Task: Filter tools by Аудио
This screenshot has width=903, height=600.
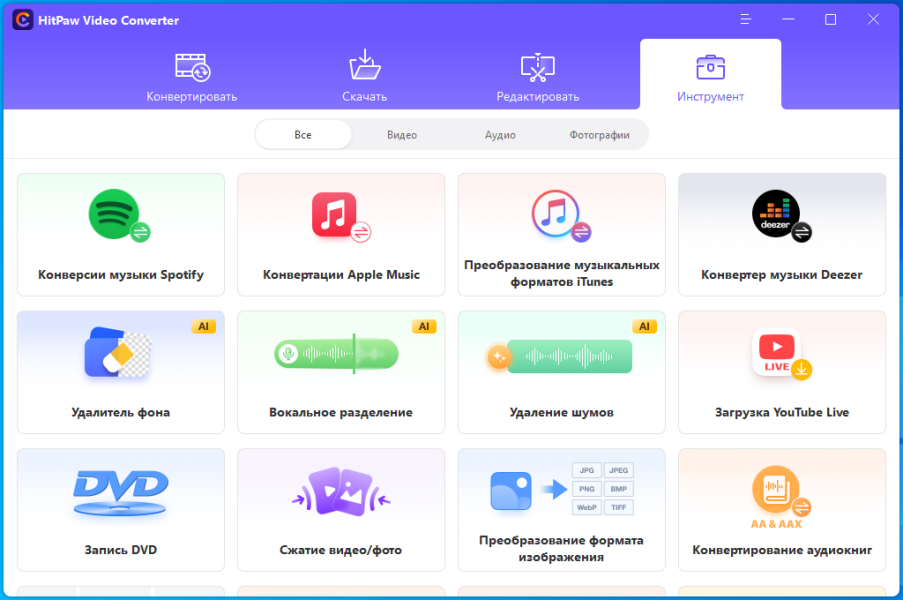Action: [x=500, y=135]
